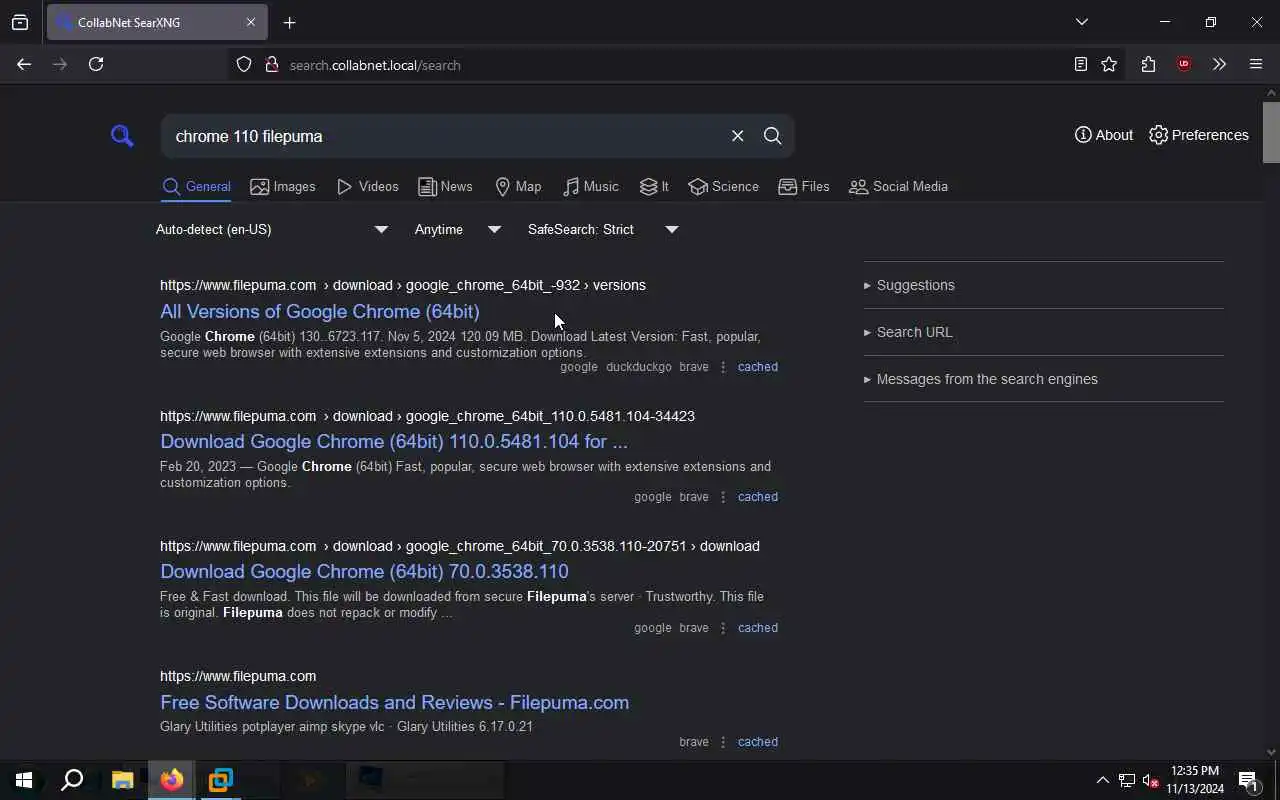Click the Firefox taskbar icon

pyautogui.click(x=172, y=780)
